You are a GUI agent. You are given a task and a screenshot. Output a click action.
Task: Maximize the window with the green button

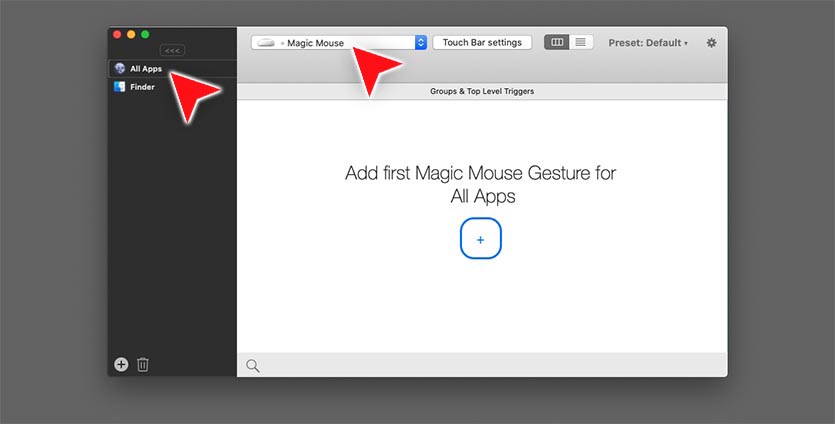point(145,35)
